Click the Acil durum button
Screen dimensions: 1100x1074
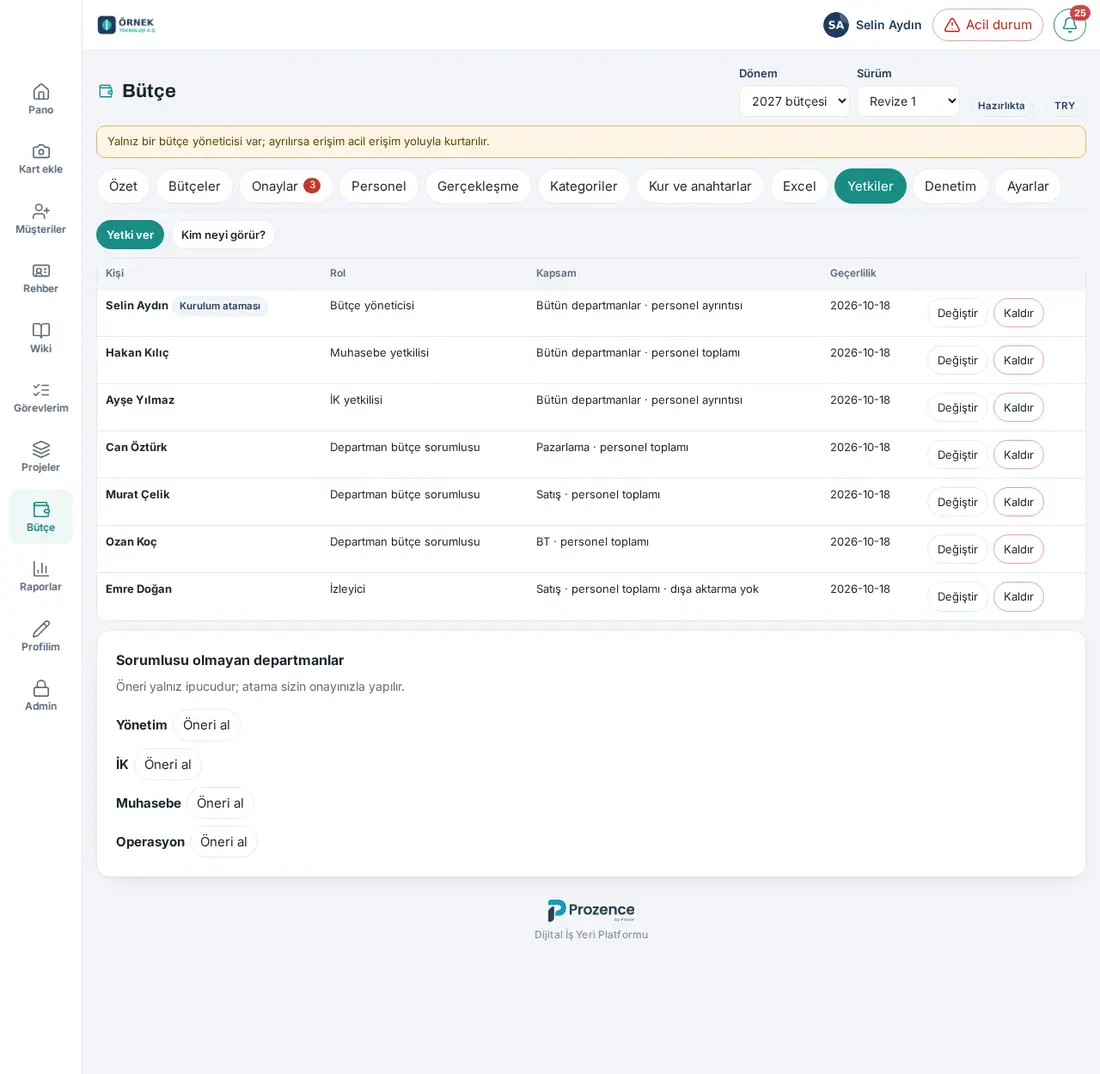click(988, 25)
